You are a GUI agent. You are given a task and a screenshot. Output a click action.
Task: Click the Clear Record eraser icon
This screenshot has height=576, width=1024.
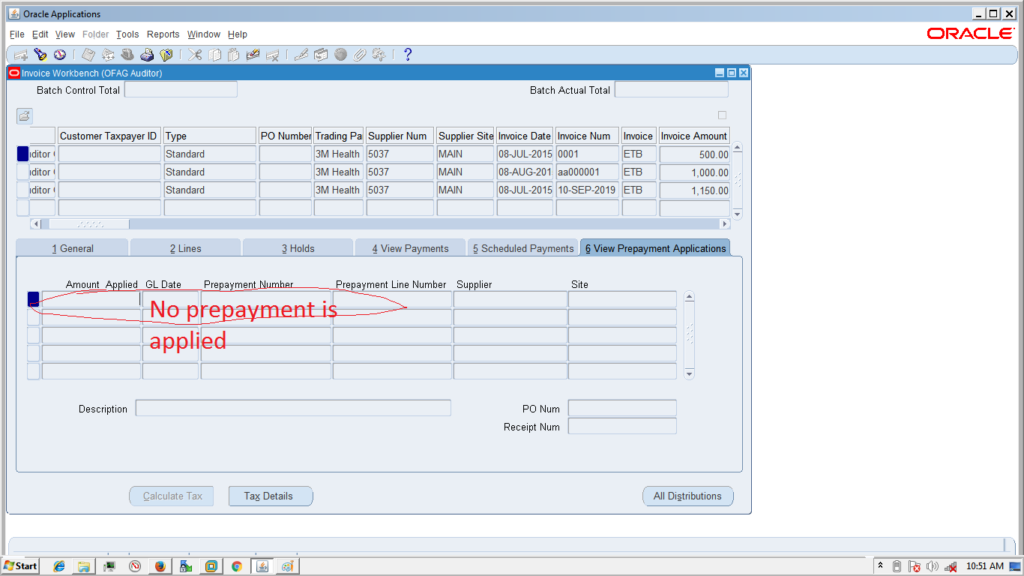[253, 55]
